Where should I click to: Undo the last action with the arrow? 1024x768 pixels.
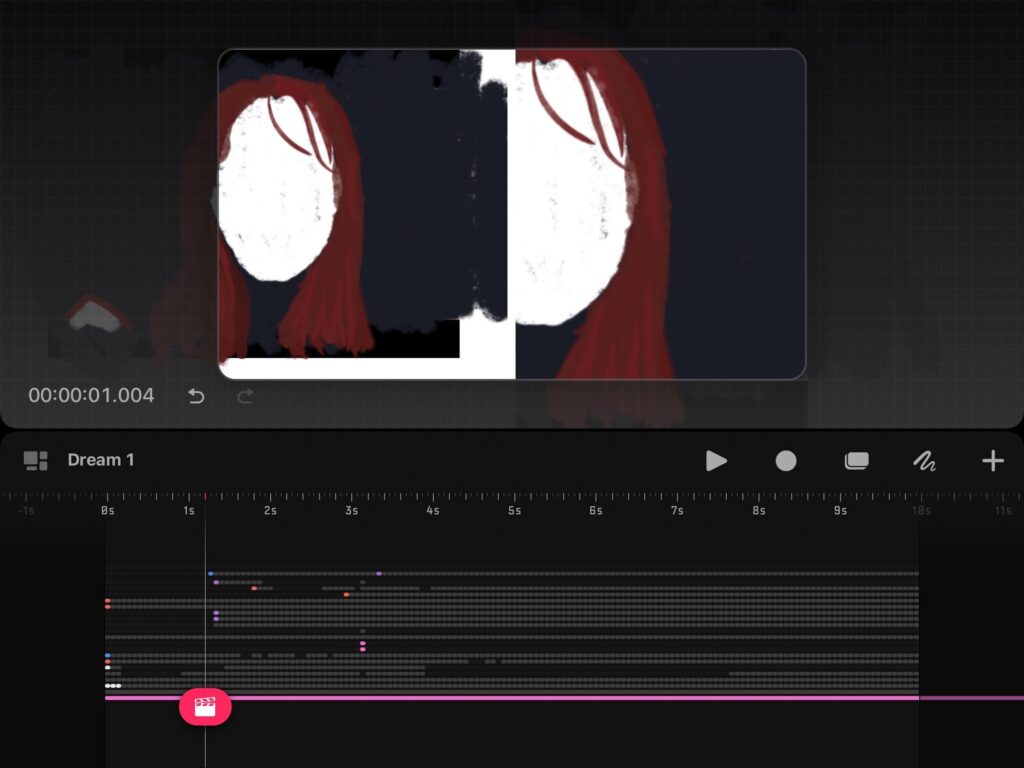tap(196, 396)
